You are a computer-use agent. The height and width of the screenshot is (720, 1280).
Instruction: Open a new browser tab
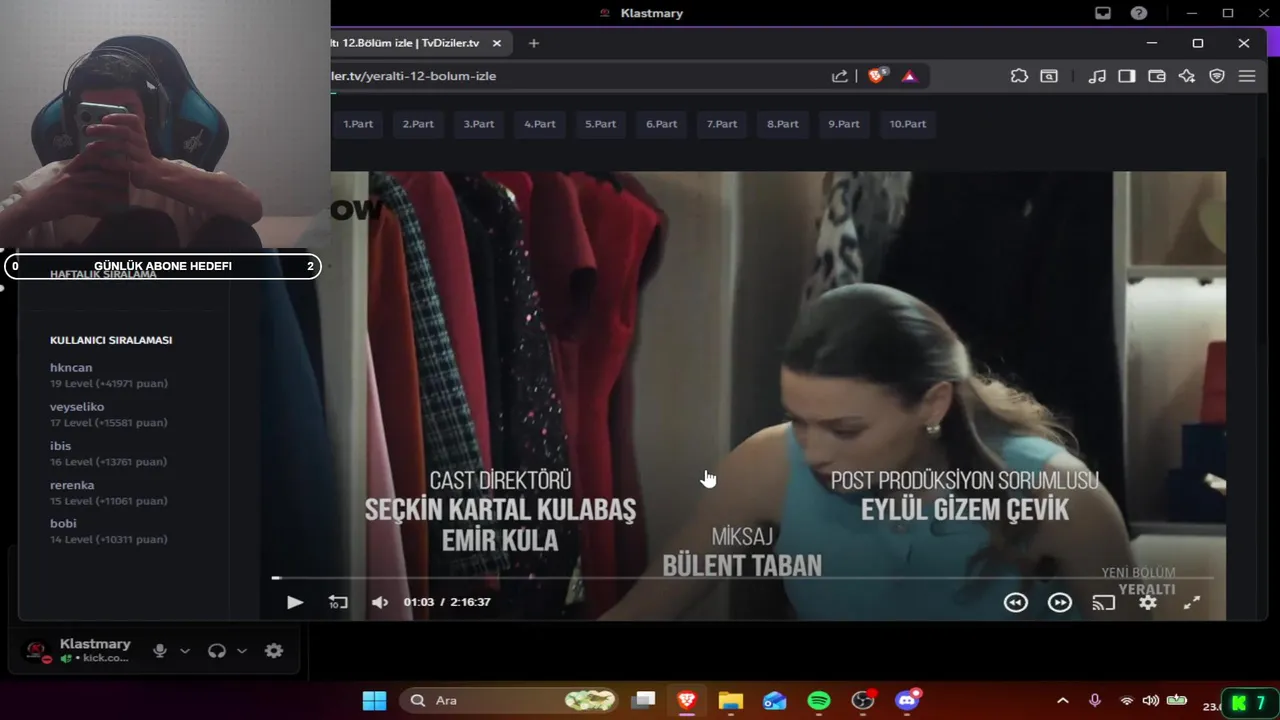(534, 43)
